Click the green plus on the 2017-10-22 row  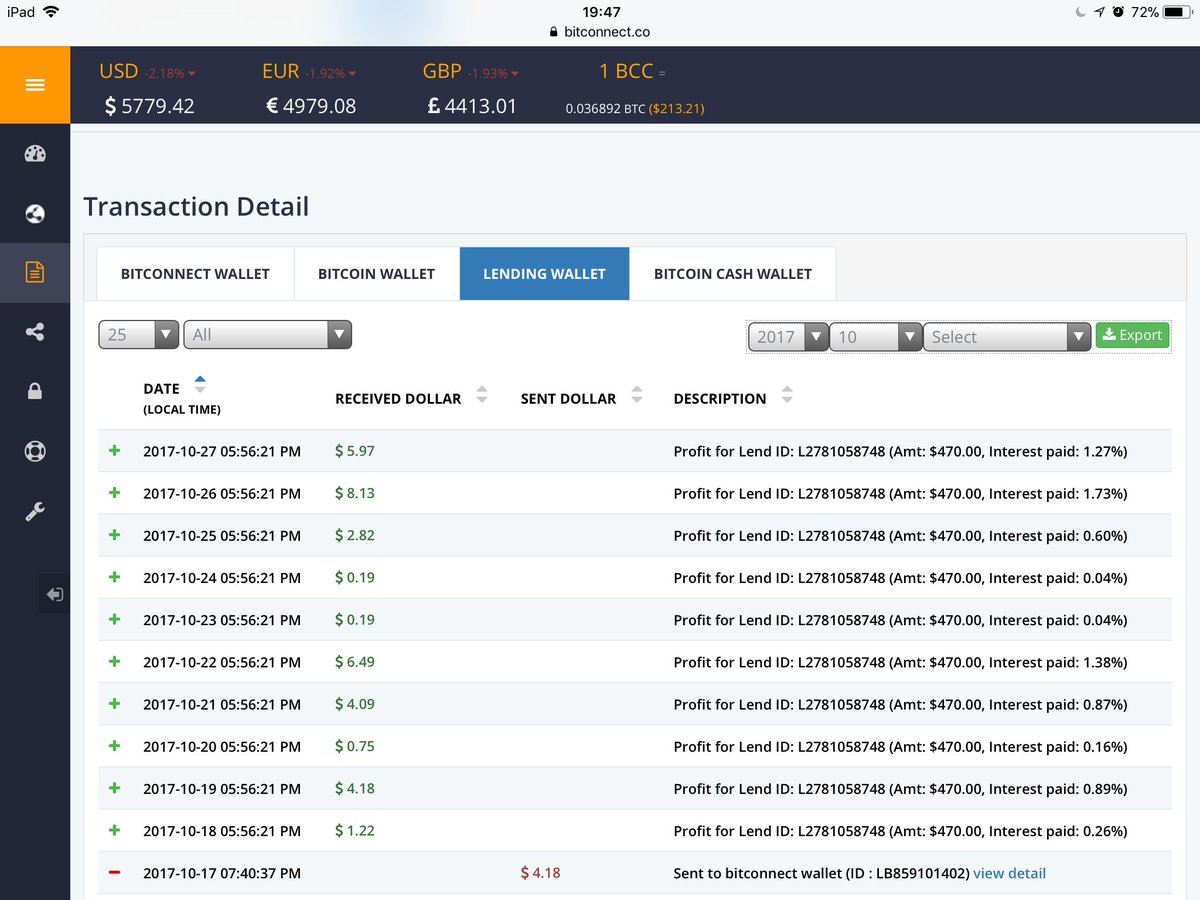pyautogui.click(x=114, y=662)
